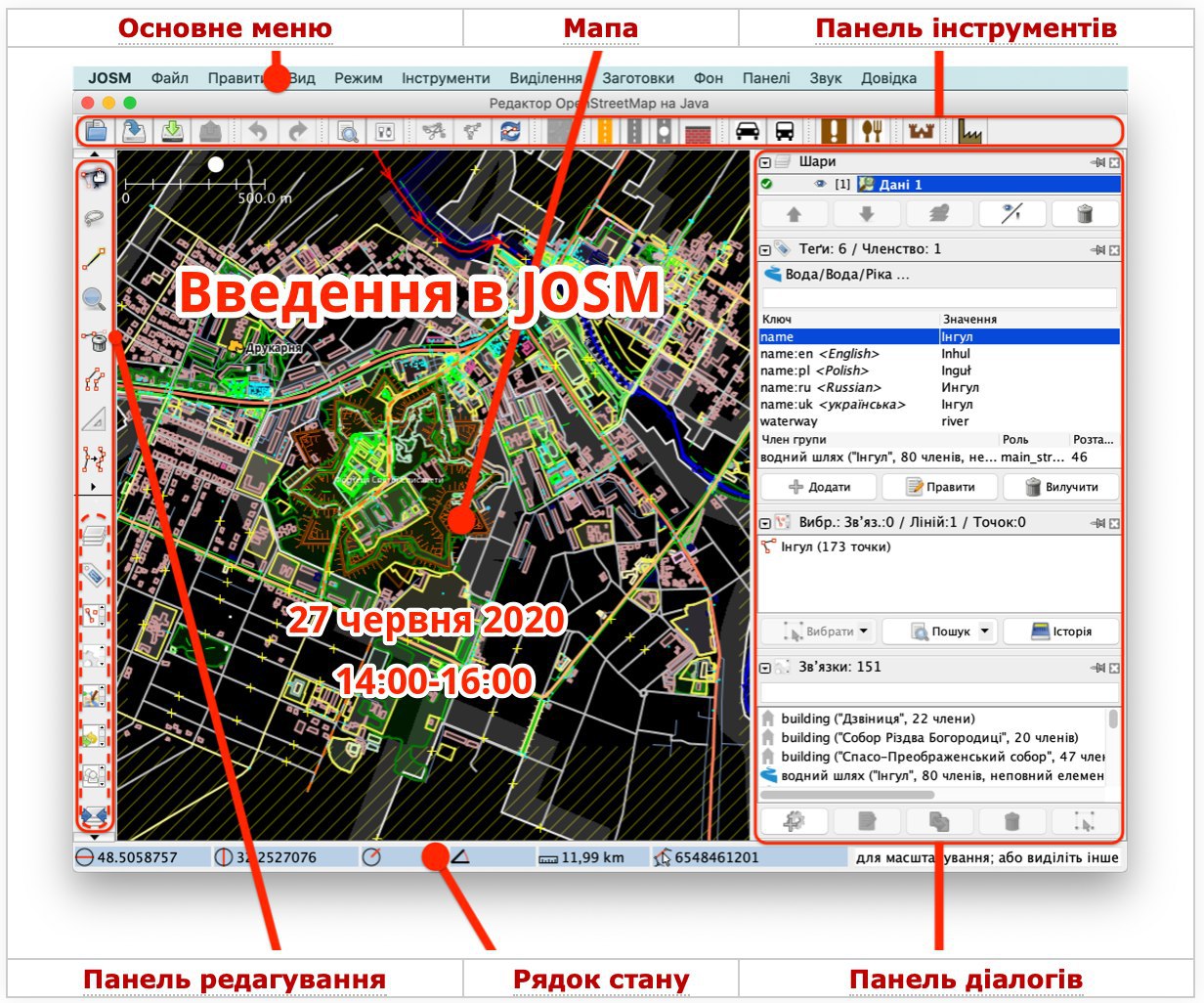The width and height of the screenshot is (1204, 1003).
Task: Click the Redo arrow in the toolbar
Action: [x=297, y=131]
